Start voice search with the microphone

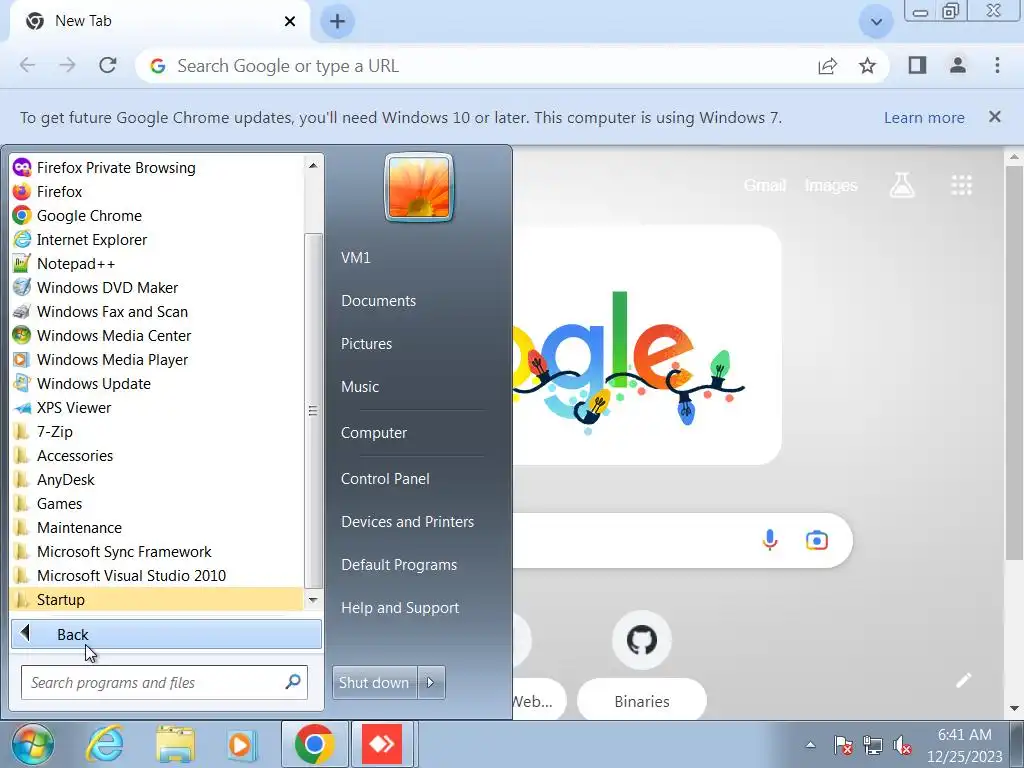pyautogui.click(x=770, y=540)
